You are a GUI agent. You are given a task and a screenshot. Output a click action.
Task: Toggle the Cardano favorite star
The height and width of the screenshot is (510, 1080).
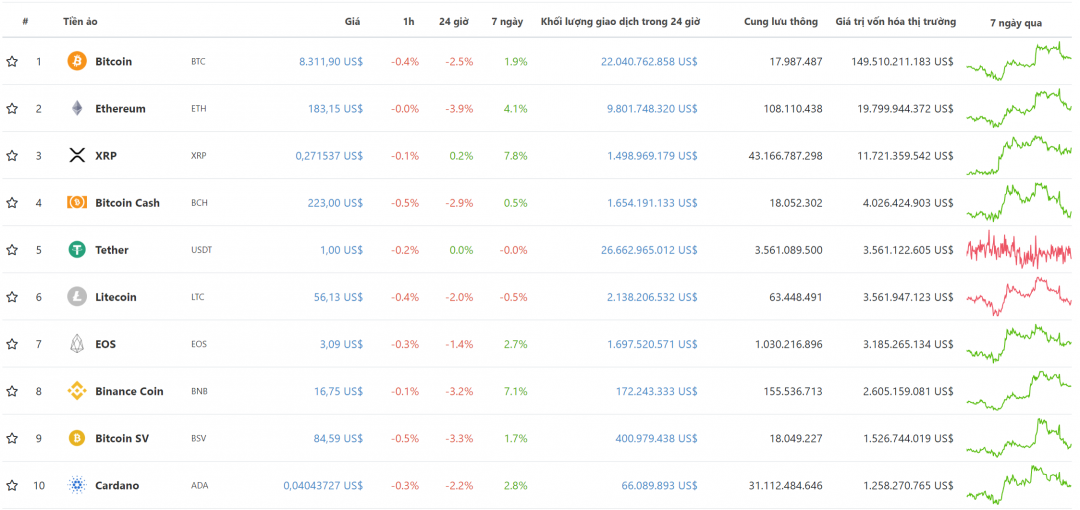(12, 485)
